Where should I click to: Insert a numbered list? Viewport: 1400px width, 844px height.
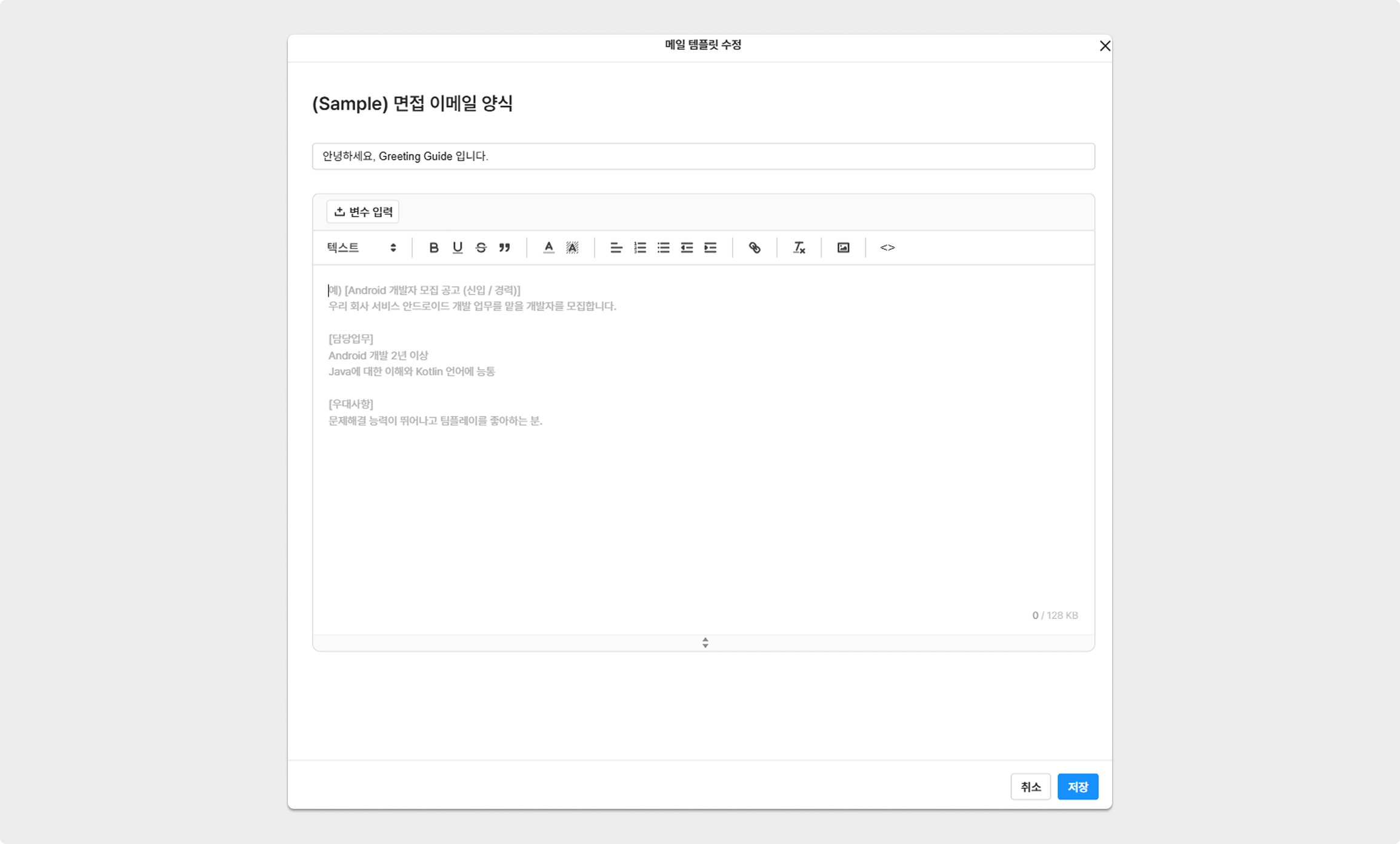tap(640, 247)
